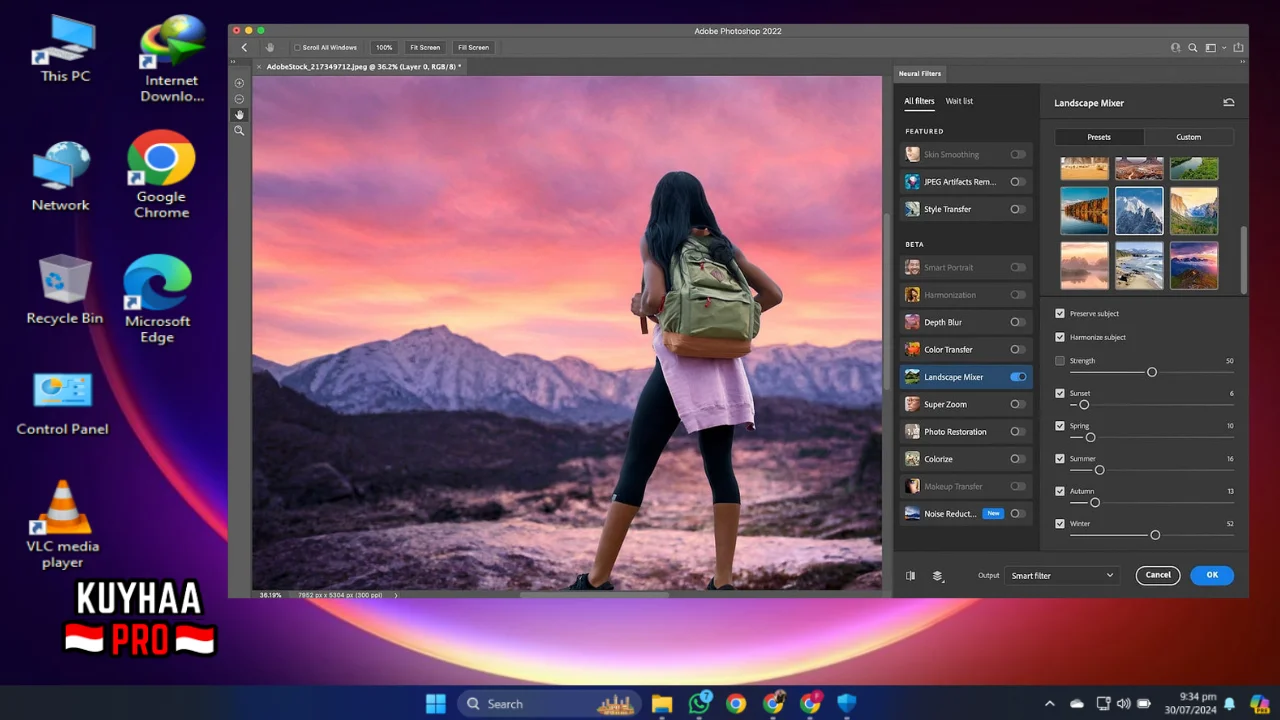1280x720 pixels.
Task: Enable the Depth Blur filter toggle
Action: pos(1018,322)
